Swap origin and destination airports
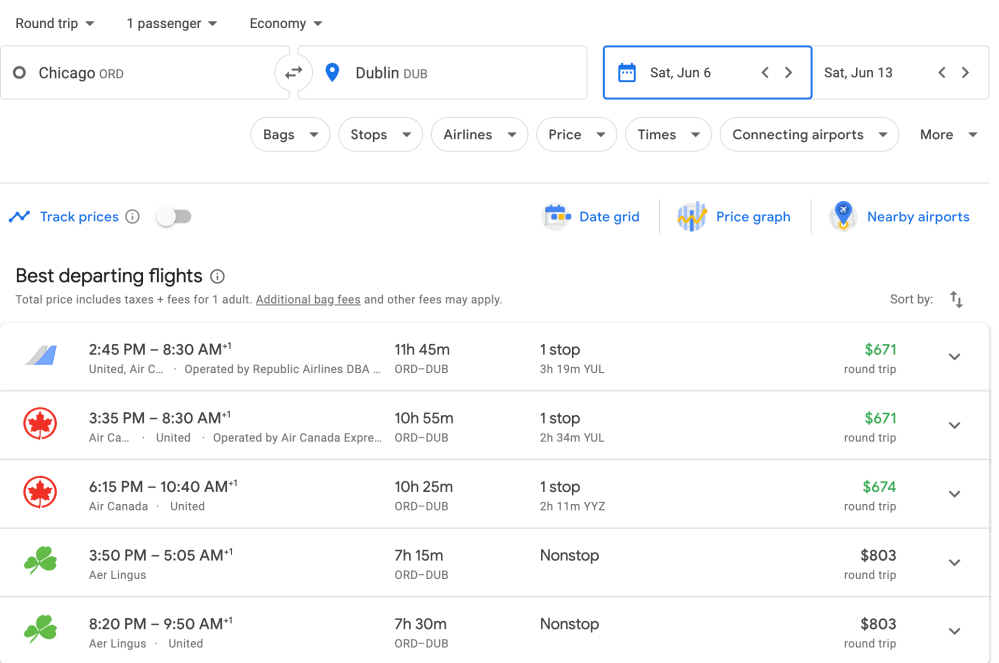999x663 pixels. [x=293, y=73]
